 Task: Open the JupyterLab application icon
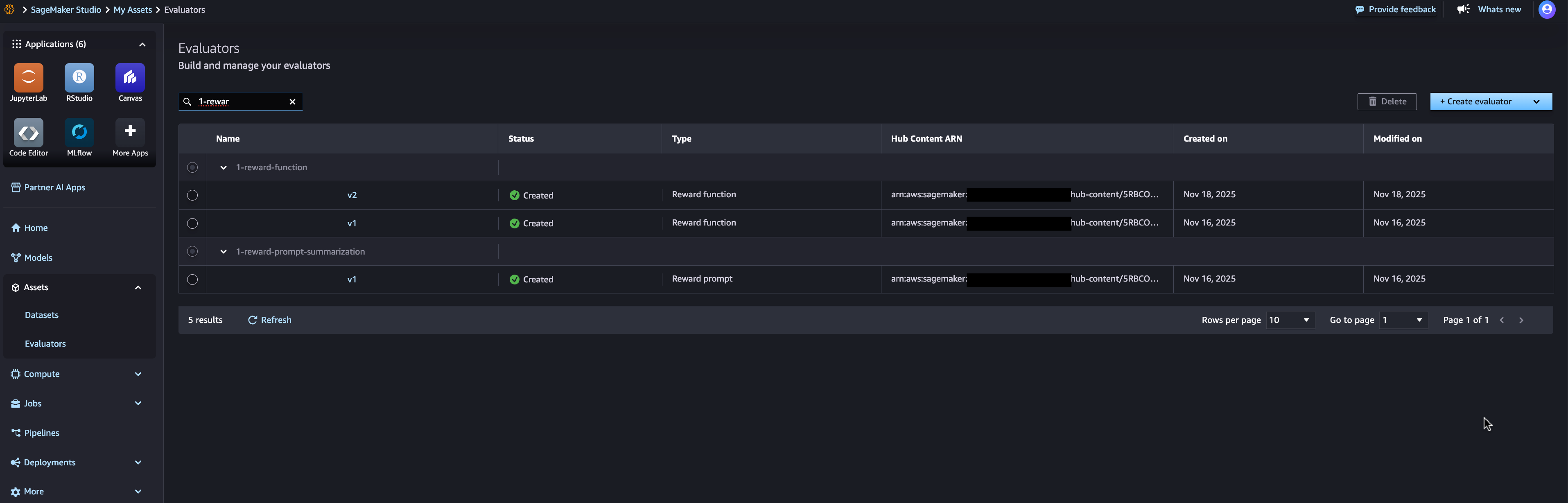click(x=29, y=77)
